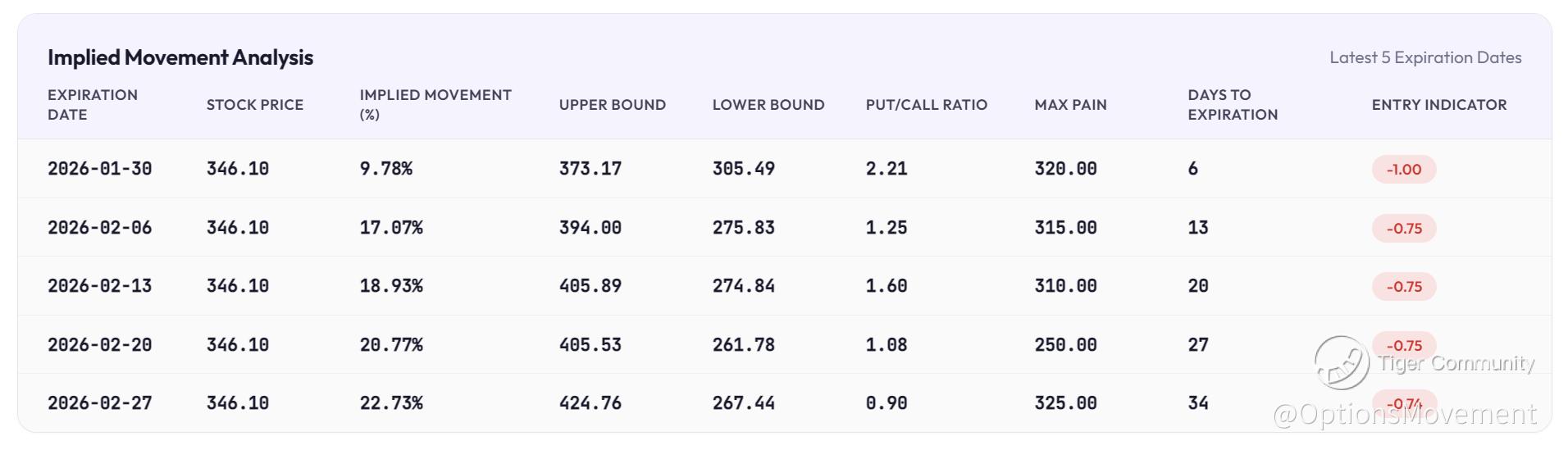Click the Implied Movement Analysis title
This screenshot has height=450, width=1568.
click(180, 57)
